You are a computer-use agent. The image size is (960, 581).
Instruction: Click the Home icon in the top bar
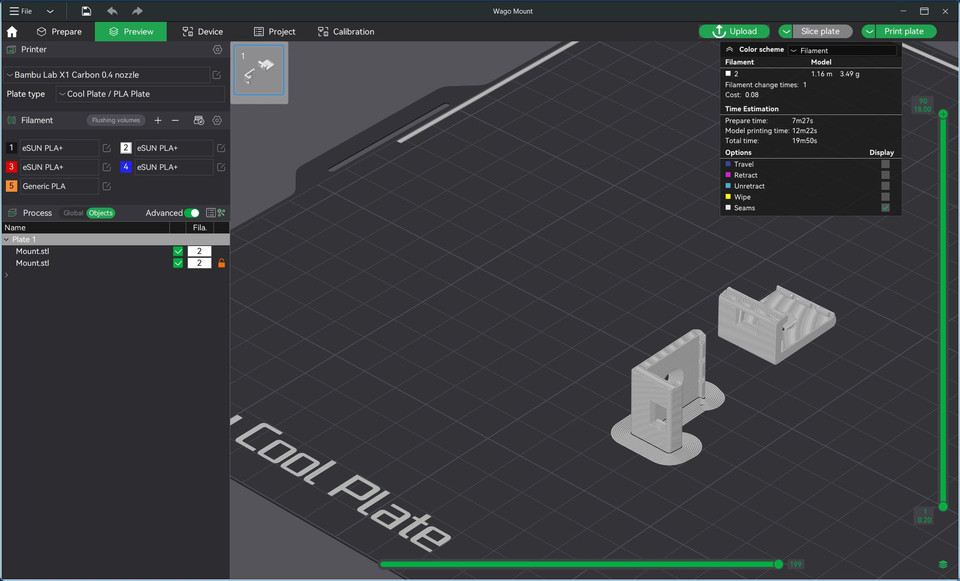pos(11,31)
